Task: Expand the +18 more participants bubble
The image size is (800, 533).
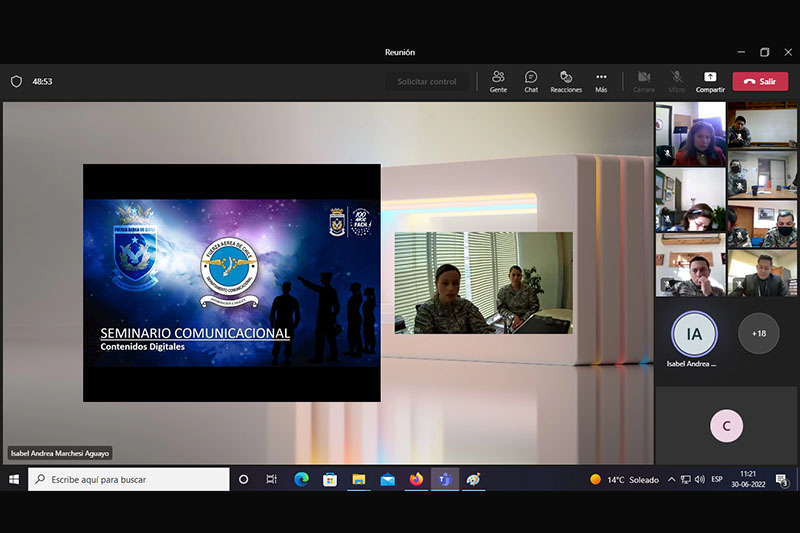Action: coord(759,333)
